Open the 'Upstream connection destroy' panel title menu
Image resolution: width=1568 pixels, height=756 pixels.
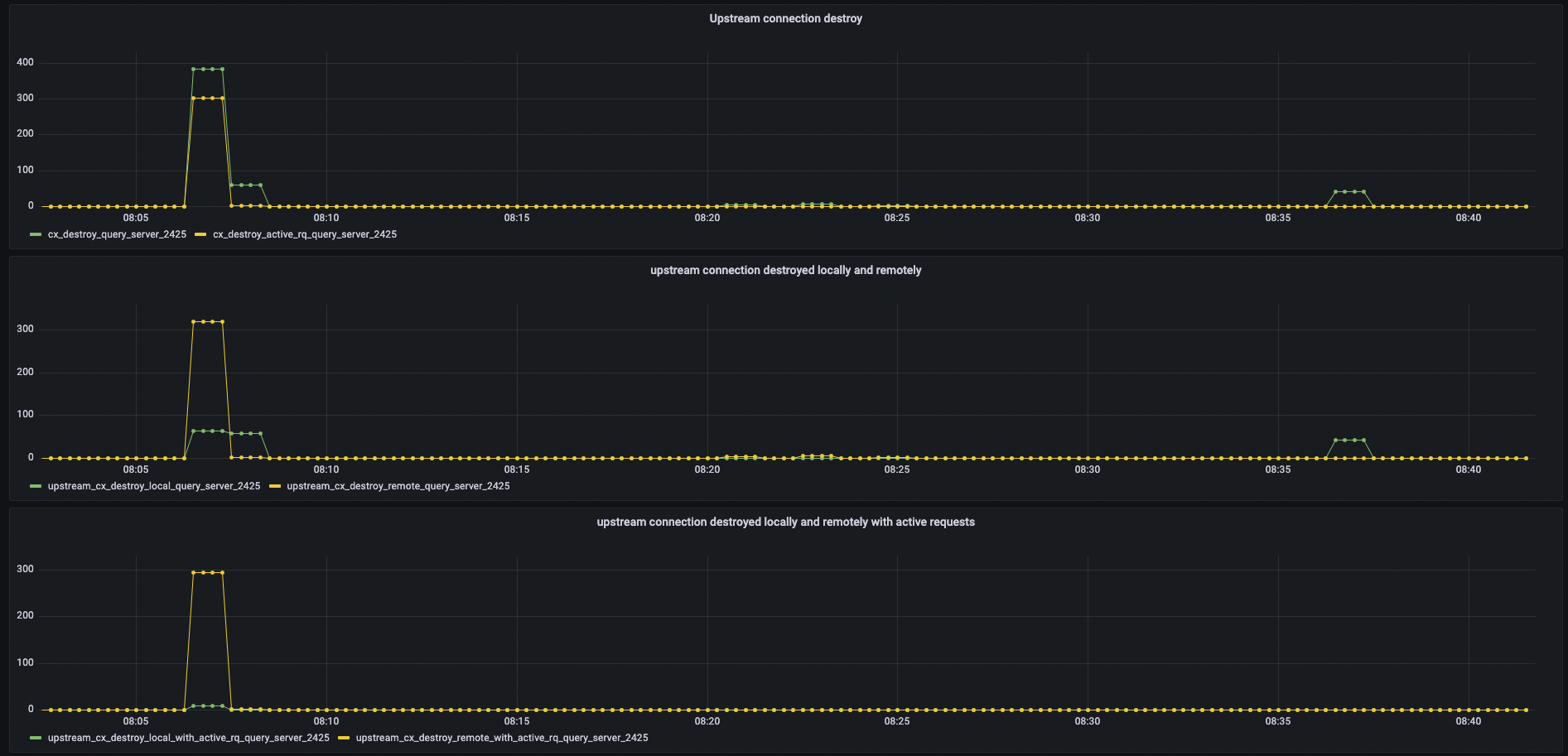(x=785, y=18)
